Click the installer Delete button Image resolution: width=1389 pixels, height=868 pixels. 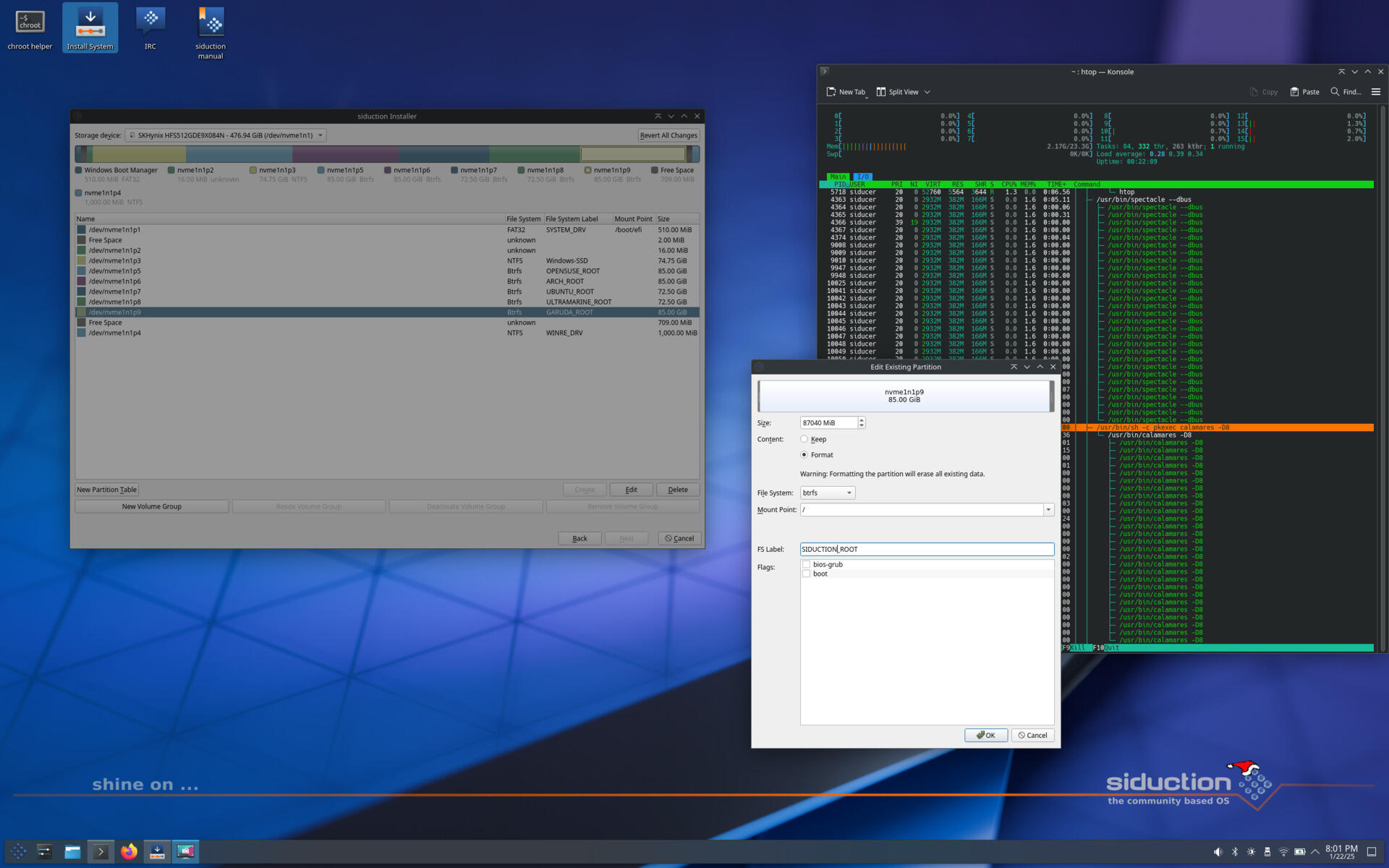pos(678,490)
